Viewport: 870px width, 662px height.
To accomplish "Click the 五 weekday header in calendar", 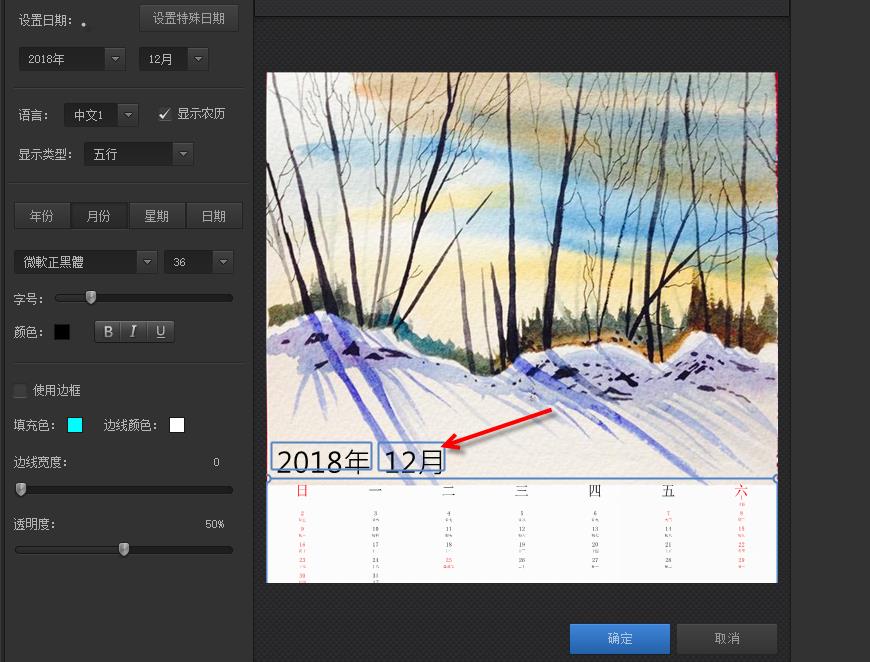I will (x=668, y=490).
